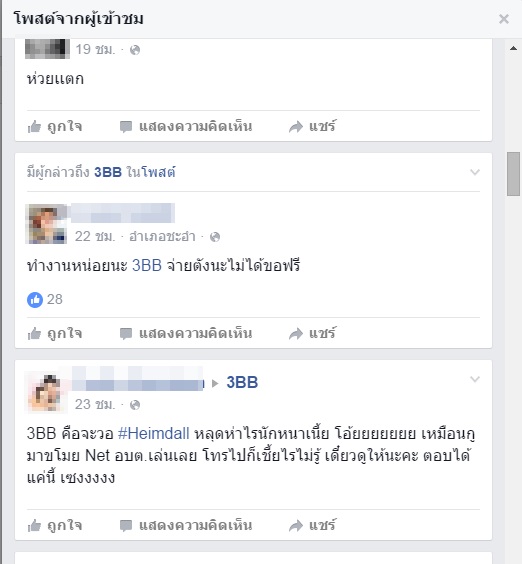Share the ทำงานหน่อยนะ 3BB post
The width and height of the screenshot is (522, 564).
pos(312,333)
